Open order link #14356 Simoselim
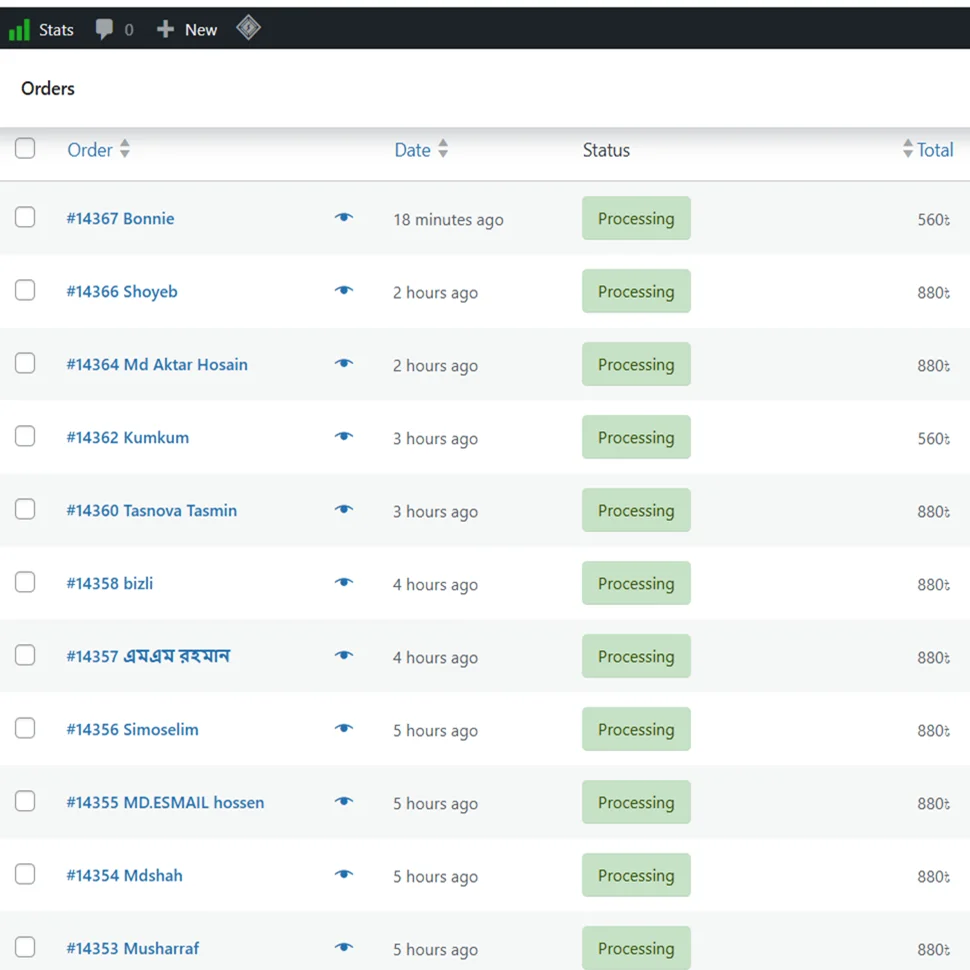Image resolution: width=970 pixels, height=970 pixels. point(132,729)
